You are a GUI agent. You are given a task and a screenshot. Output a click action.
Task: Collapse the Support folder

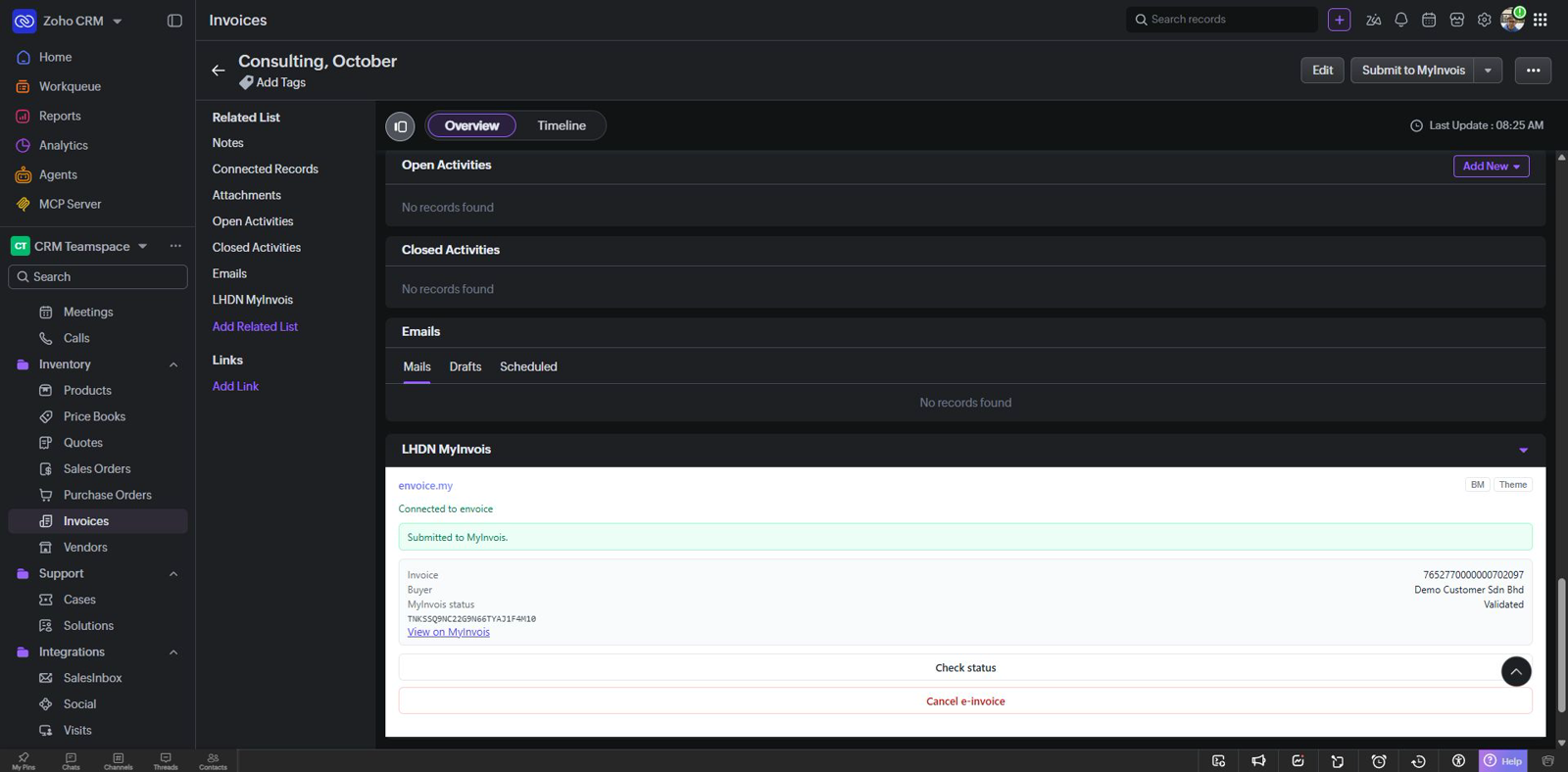tap(173, 574)
